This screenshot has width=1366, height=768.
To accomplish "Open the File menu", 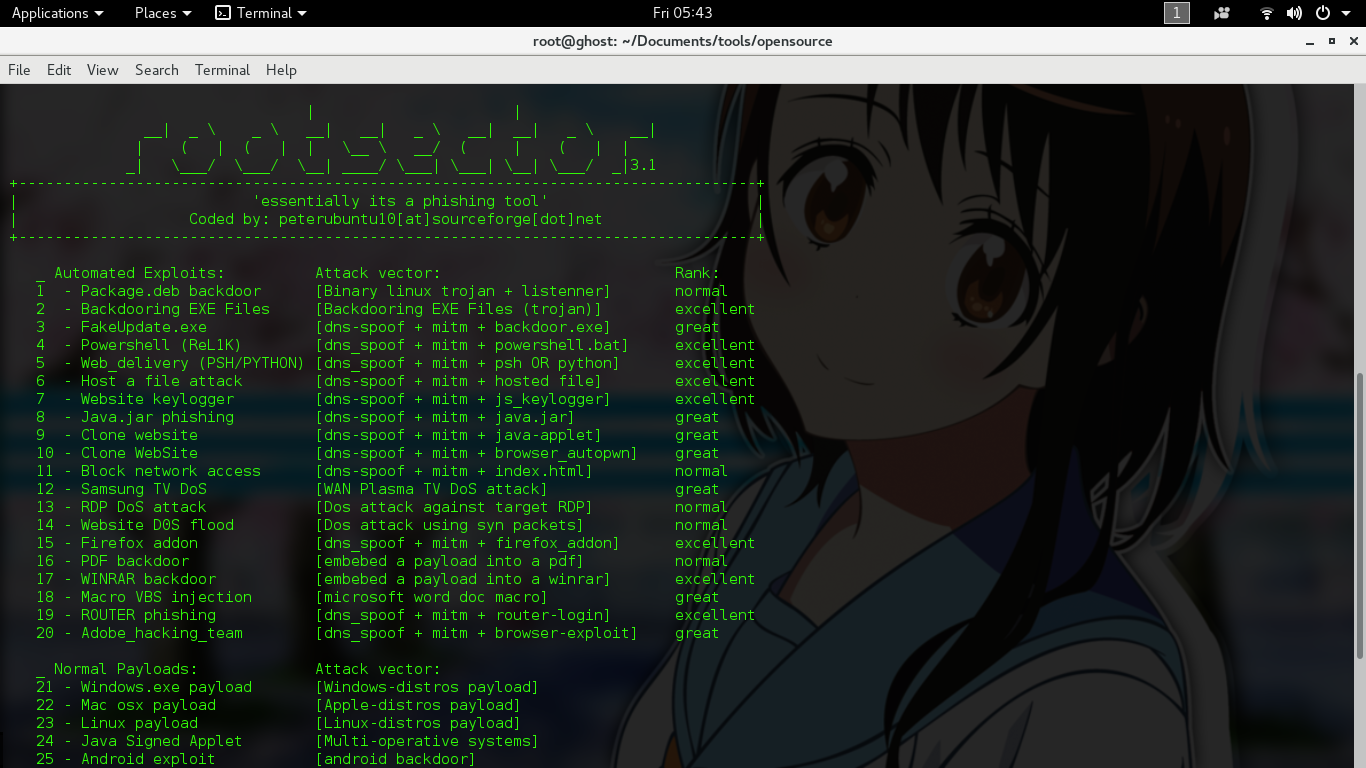I will pos(18,70).
